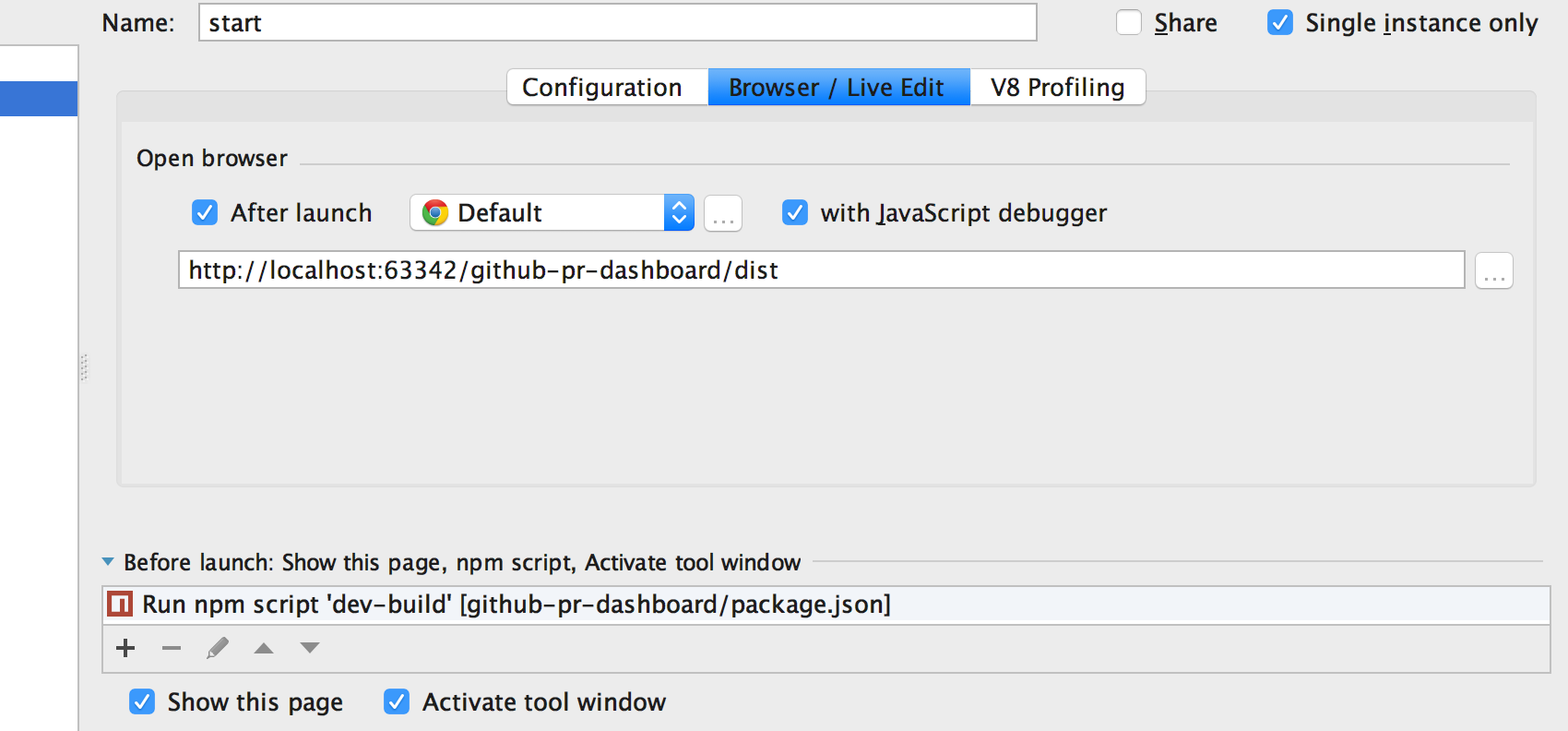Click the Chrome icon in the browser selector
1568x731 pixels.
pyautogui.click(x=435, y=213)
